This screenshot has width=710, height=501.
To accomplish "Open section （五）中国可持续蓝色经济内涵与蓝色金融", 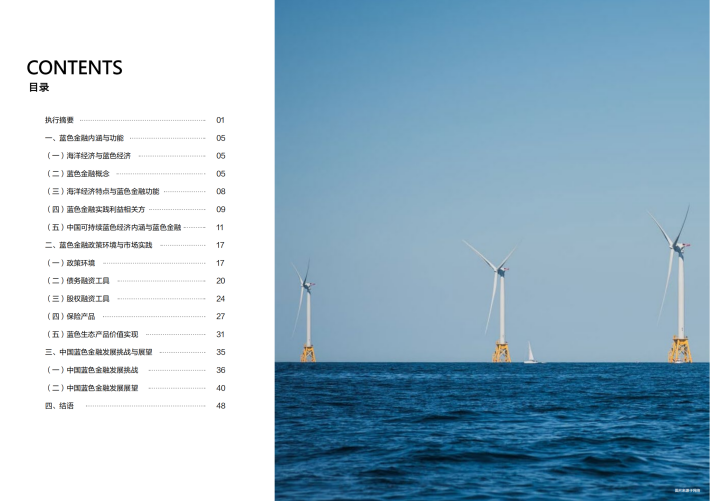I will point(113,227).
